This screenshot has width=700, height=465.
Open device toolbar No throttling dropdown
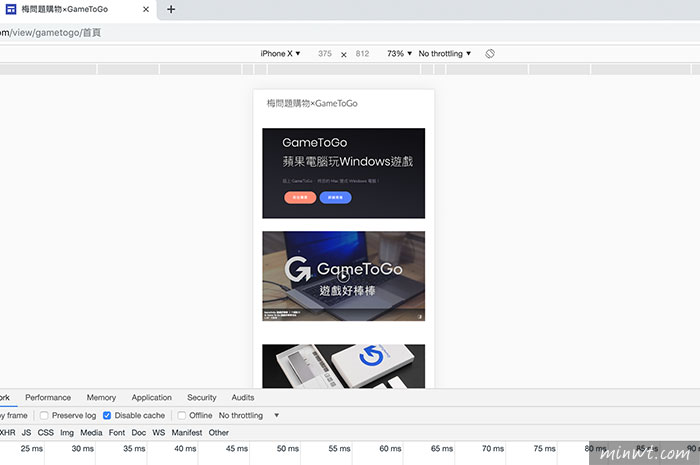tap(445, 54)
